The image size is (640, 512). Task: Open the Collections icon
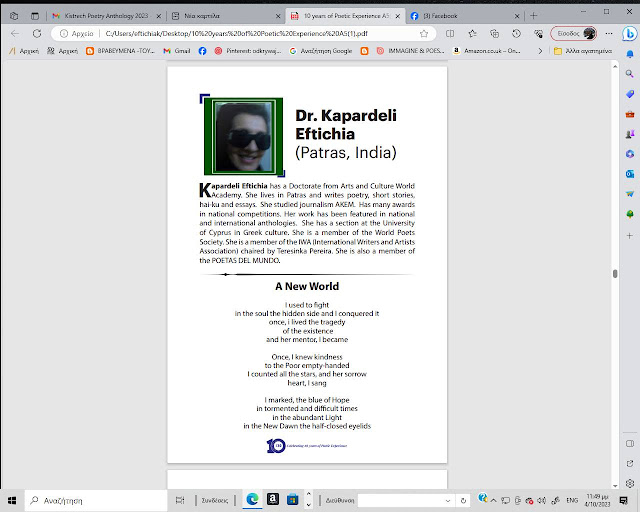point(494,33)
